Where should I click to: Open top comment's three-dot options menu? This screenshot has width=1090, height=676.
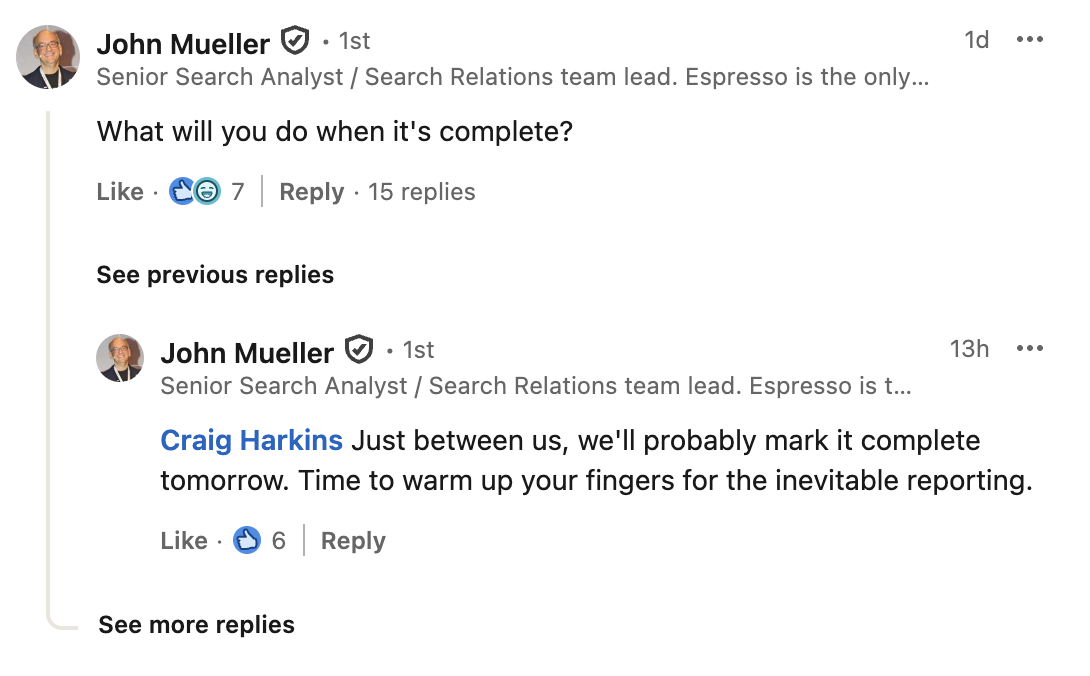[x=1029, y=40]
